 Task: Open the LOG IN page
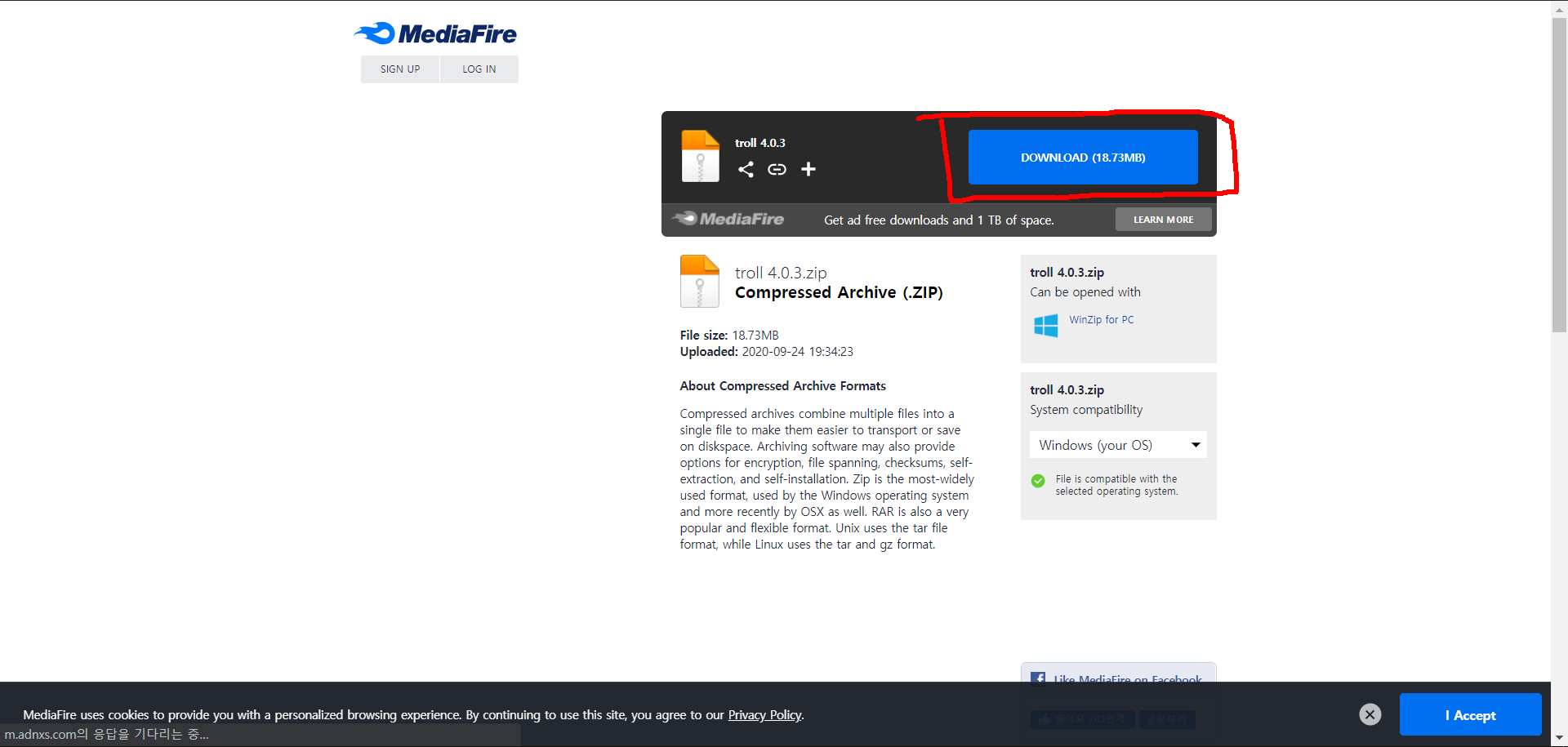click(479, 69)
